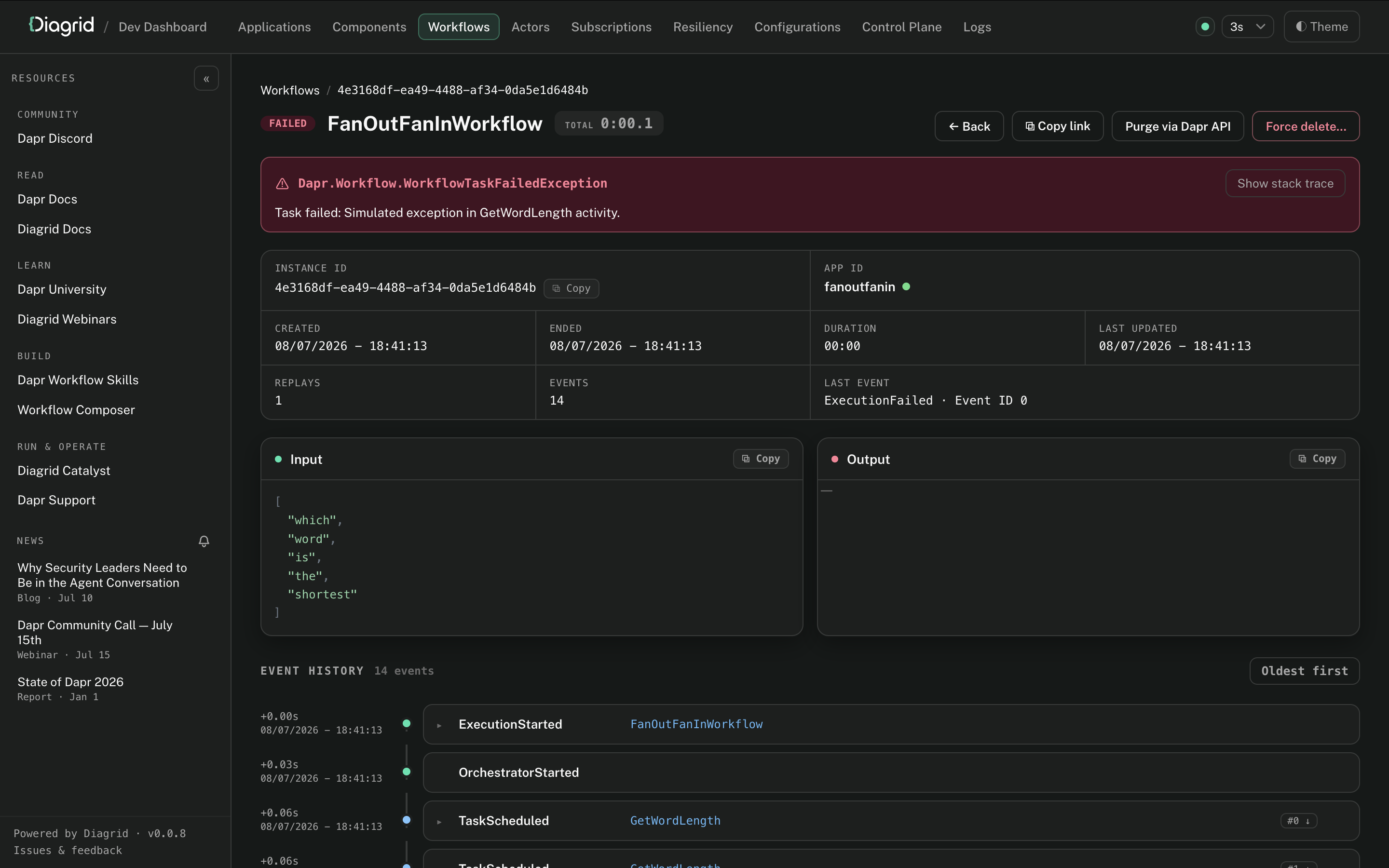Open the 3s refresh interval dropdown
The image size is (1389, 868).
[x=1247, y=27]
